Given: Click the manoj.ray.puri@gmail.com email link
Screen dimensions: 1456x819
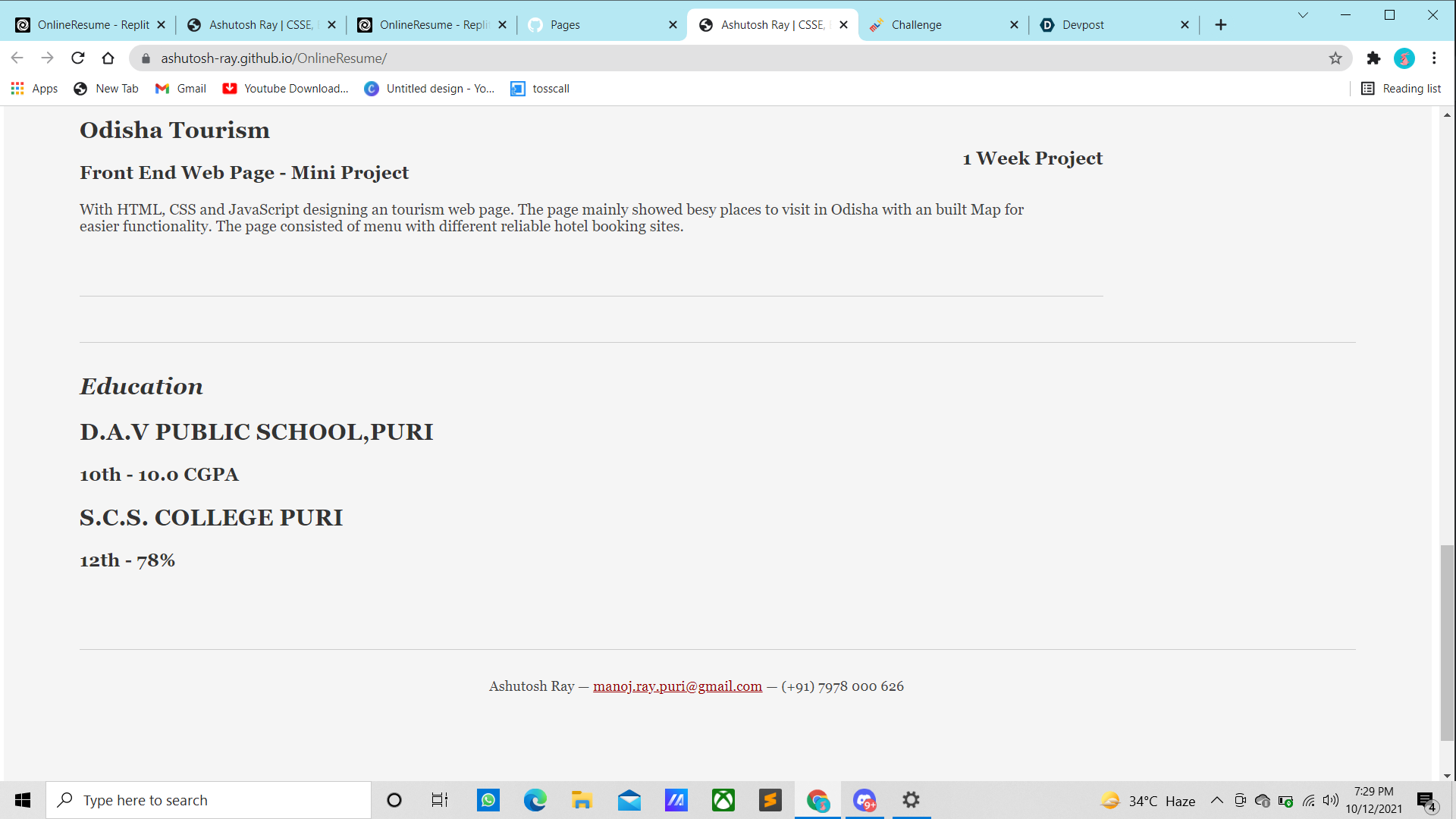Looking at the screenshot, I should pyautogui.click(x=677, y=686).
